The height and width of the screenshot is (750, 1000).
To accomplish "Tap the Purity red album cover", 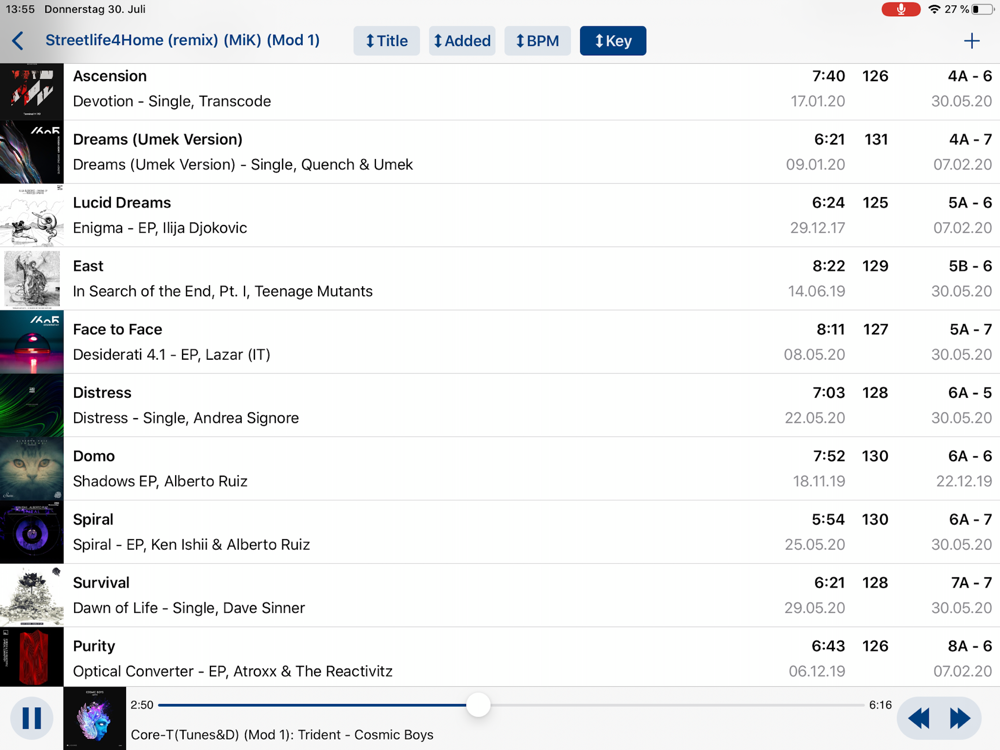I will [32, 657].
